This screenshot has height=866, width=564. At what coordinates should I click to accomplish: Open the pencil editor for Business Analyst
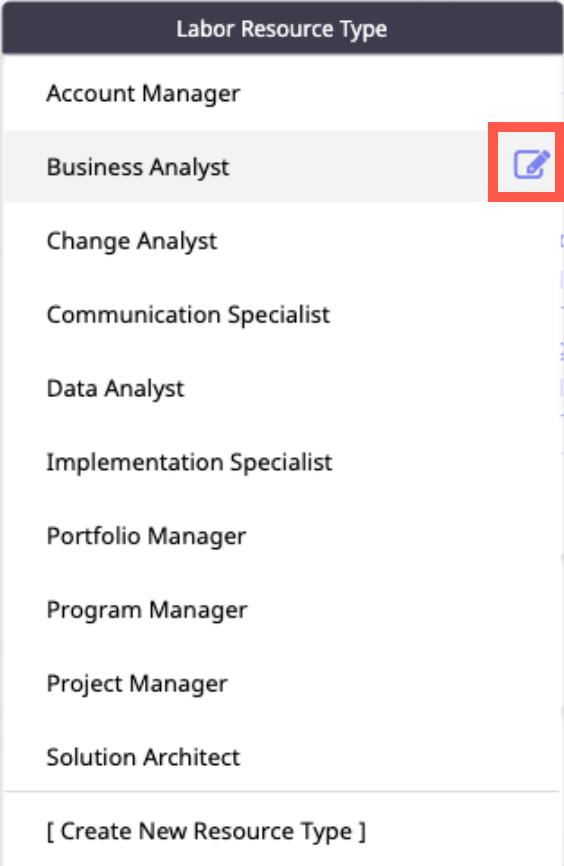point(531,164)
